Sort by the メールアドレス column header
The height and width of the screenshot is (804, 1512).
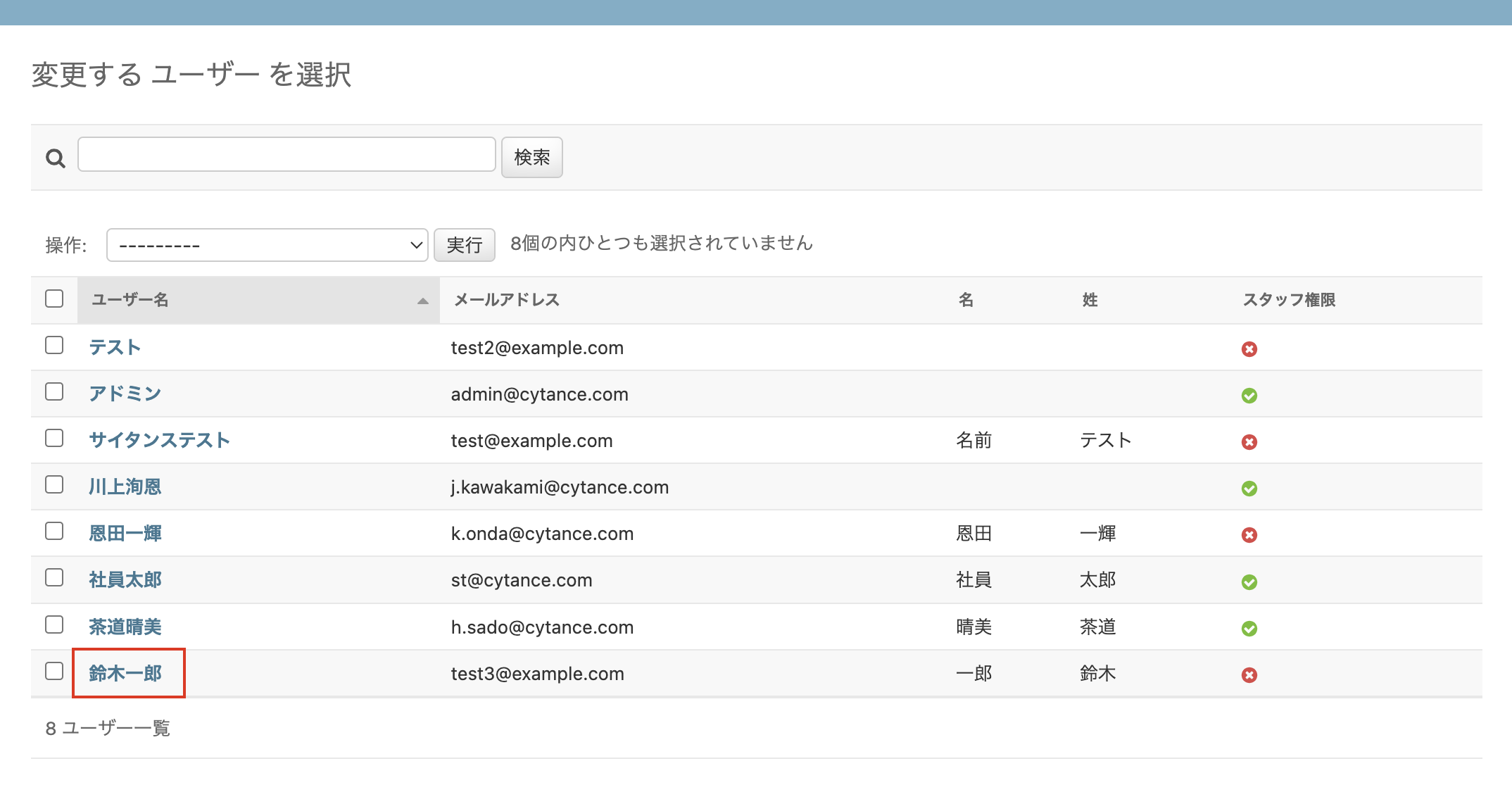[506, 300]
